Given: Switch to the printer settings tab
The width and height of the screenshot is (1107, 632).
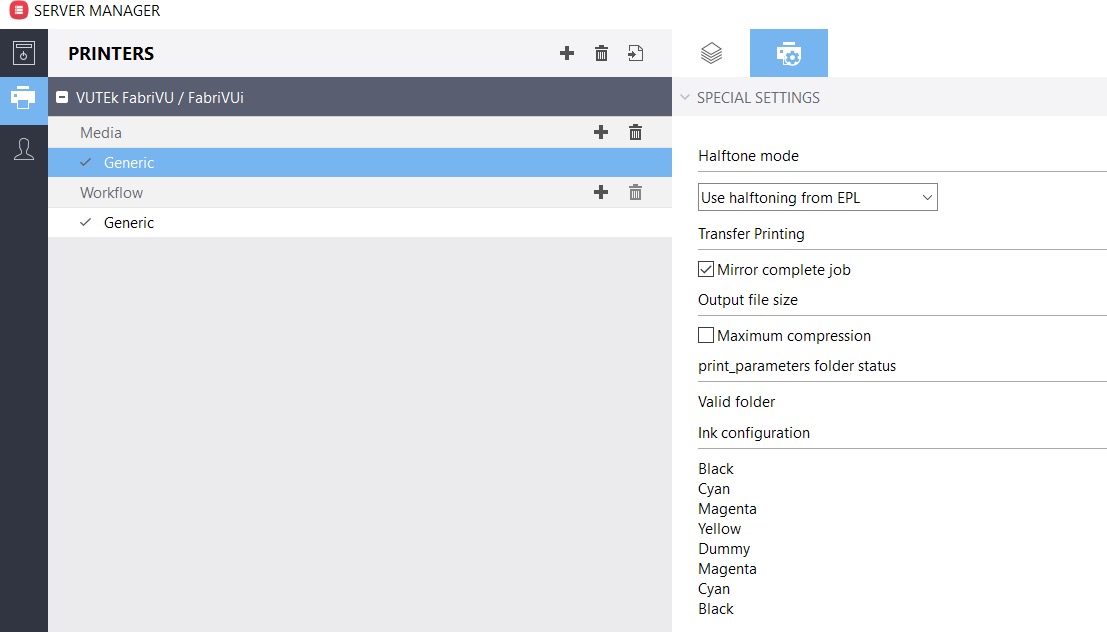Looking at the screenshot, I should 789,53.
